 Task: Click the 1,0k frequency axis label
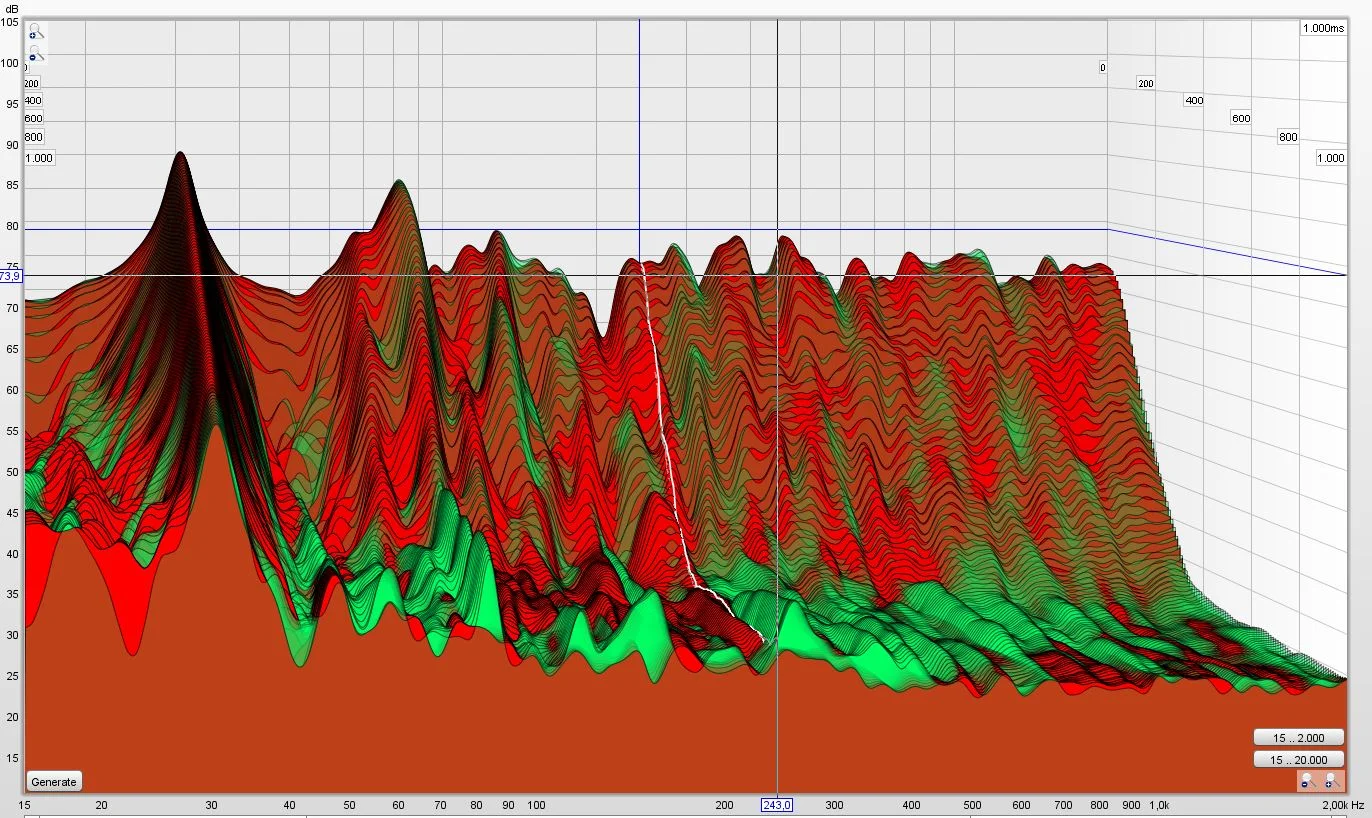[1158, 805]
